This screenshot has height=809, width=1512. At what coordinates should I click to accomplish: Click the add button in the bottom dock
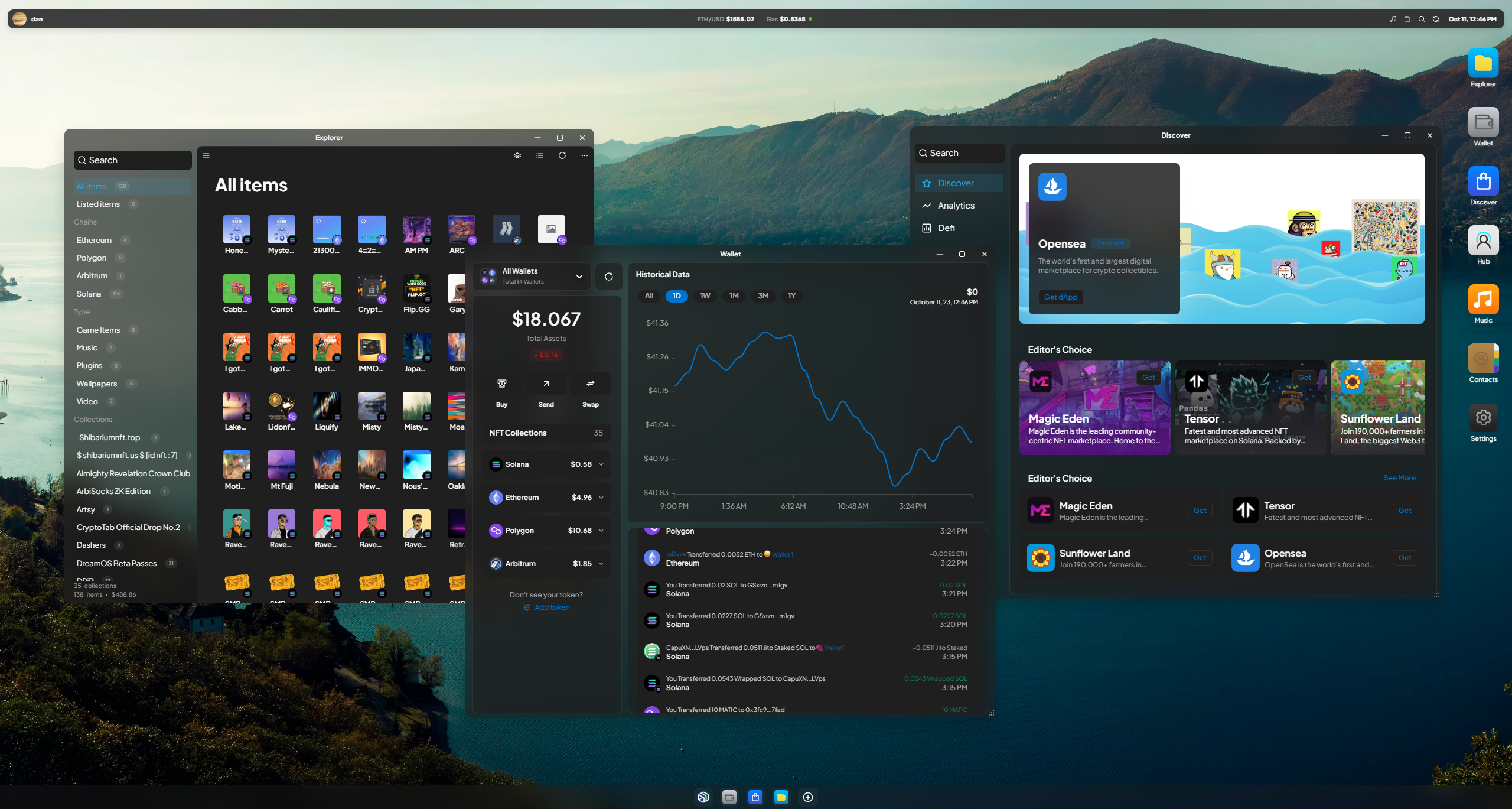[808, 797]
